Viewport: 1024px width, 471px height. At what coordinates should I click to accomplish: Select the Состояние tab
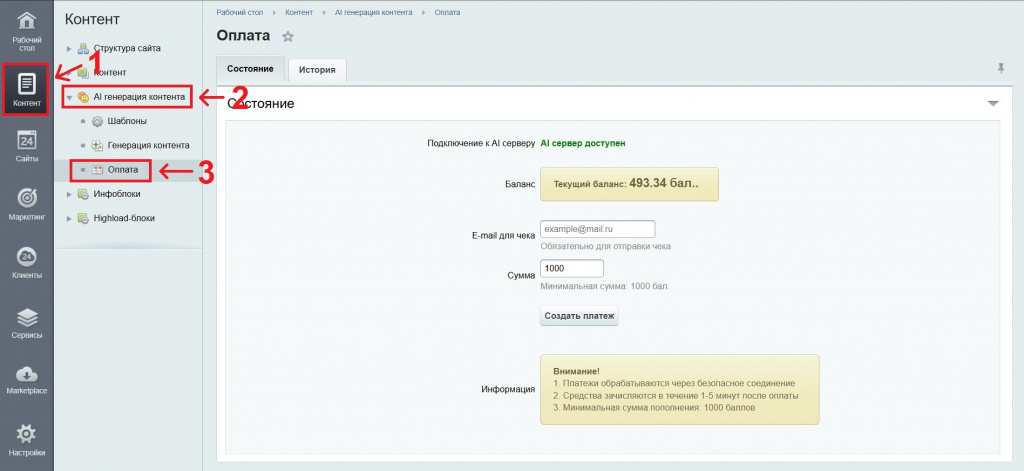point(250,69)
